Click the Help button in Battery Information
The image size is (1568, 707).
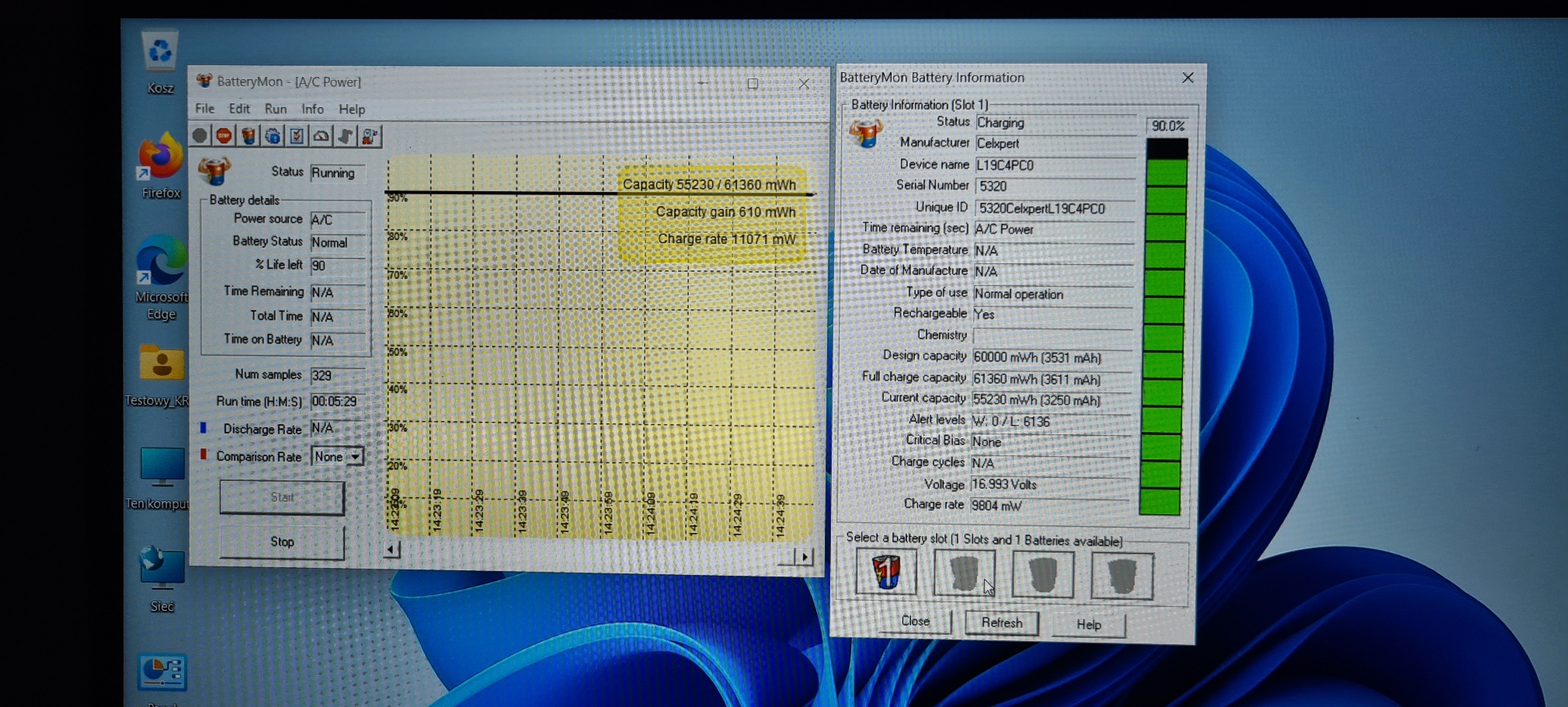1088,625
